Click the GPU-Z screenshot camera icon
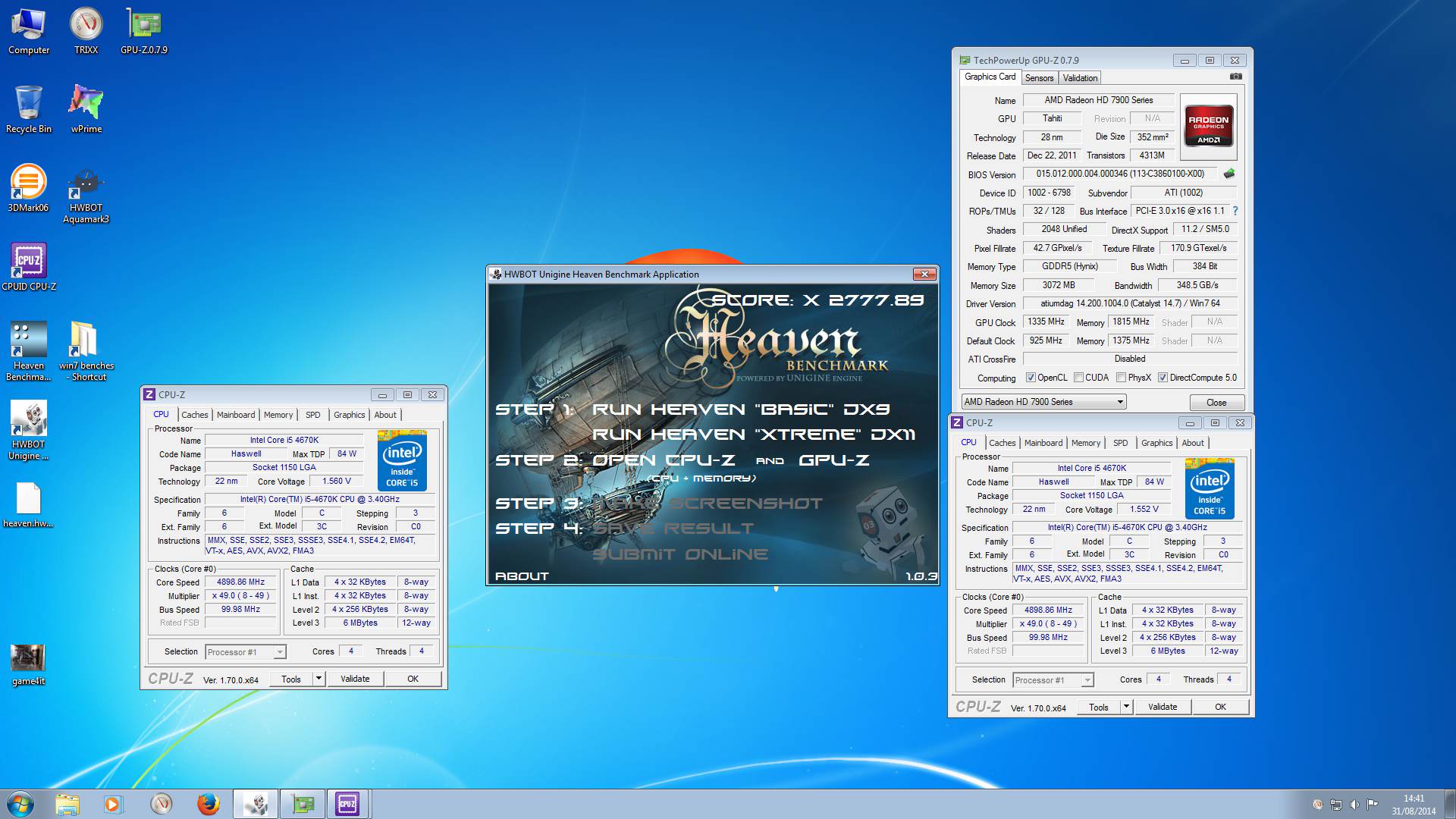Screen dimensions: 1456x819 pyautogui.click(x=1235, y=77)
